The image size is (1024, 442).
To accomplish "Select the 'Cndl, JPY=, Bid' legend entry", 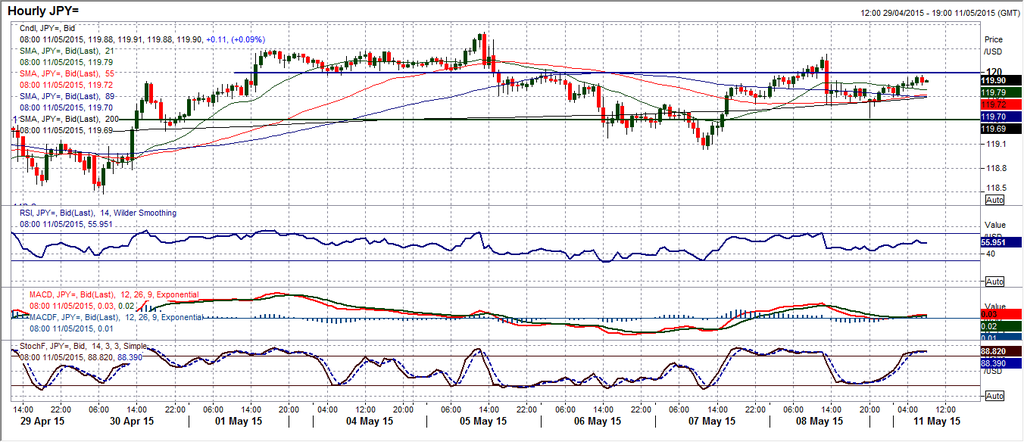I will [48, 26].
